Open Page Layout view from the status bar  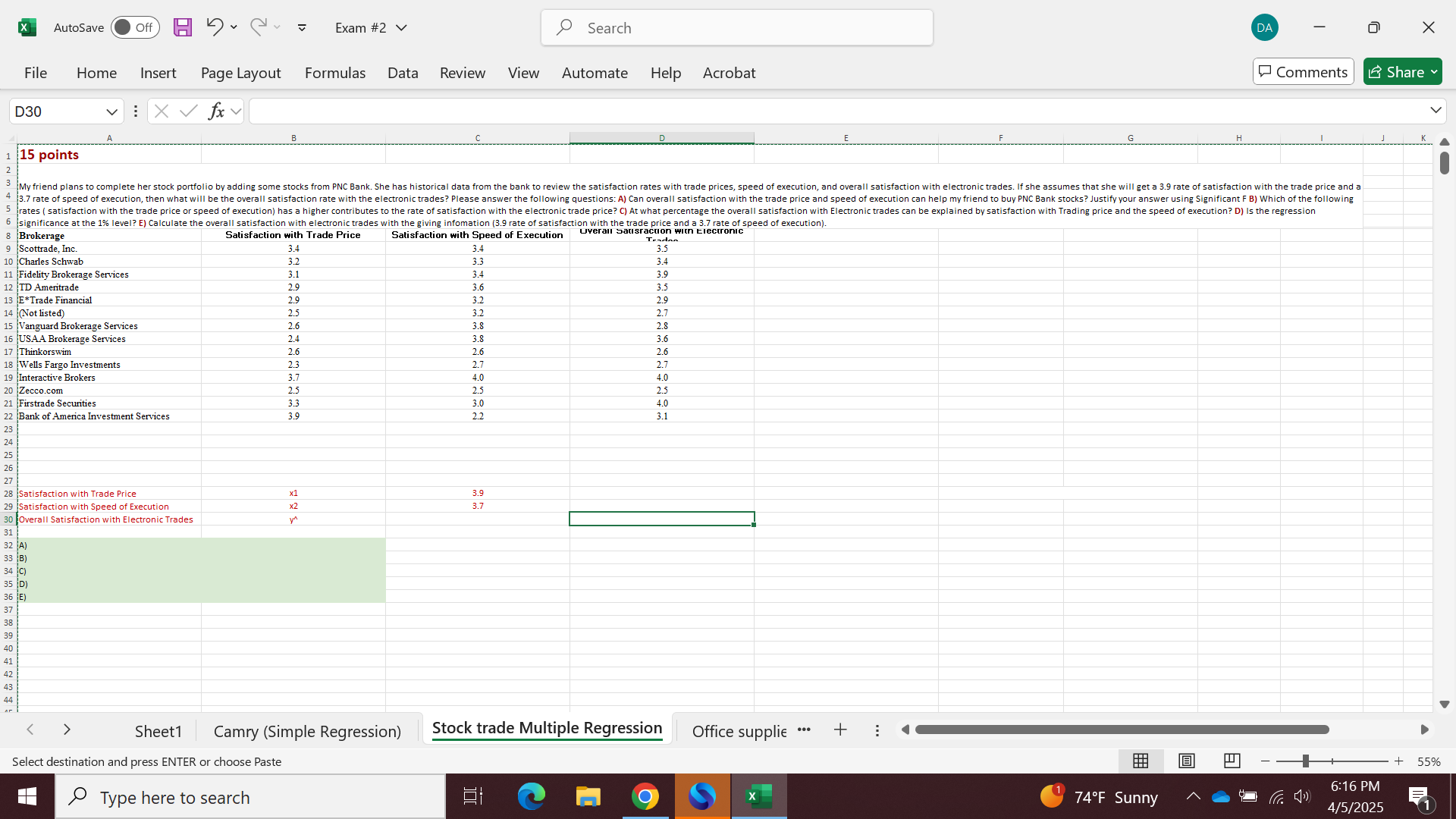point(1186,761)
